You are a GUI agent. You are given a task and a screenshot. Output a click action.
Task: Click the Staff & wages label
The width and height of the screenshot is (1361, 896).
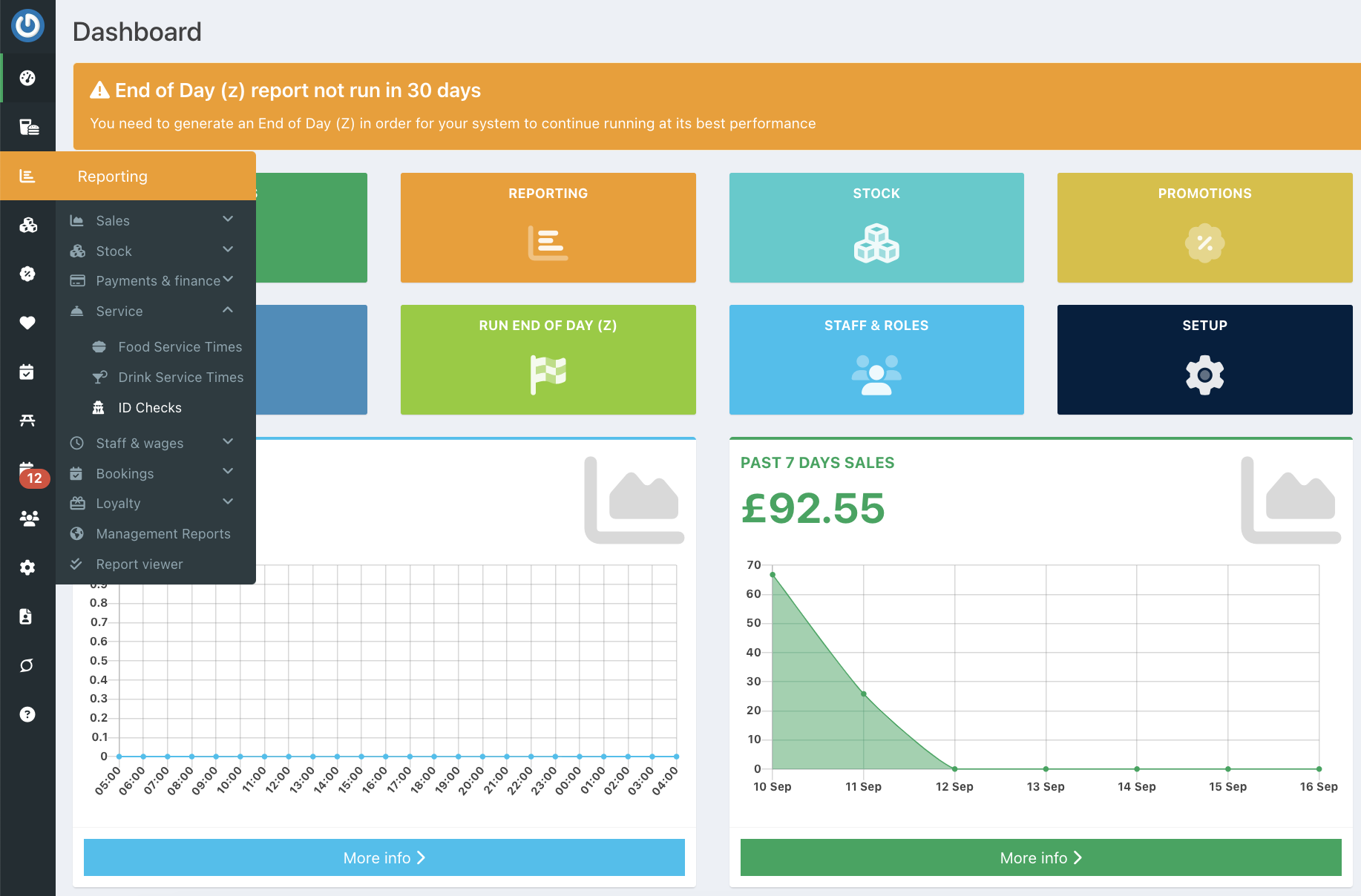(140, 443)
